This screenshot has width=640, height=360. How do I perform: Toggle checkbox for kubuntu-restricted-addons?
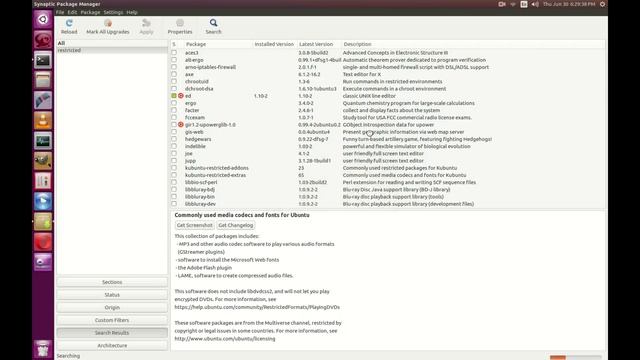point(174,168)
